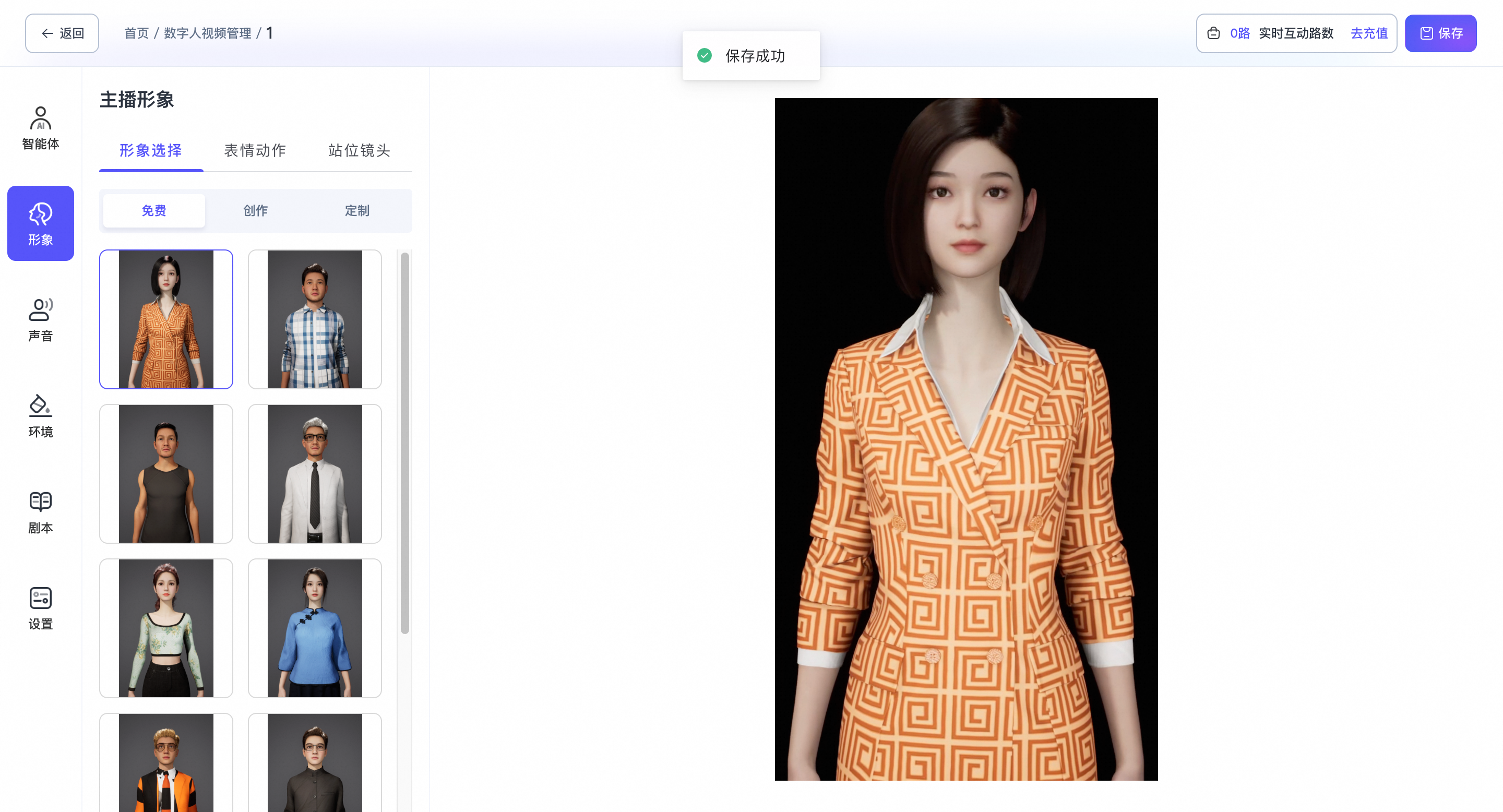Choose the man in plaid shirt avatar
Image resolution: width=1503 pixels, height=812 pixels.
tap(315, 319)
